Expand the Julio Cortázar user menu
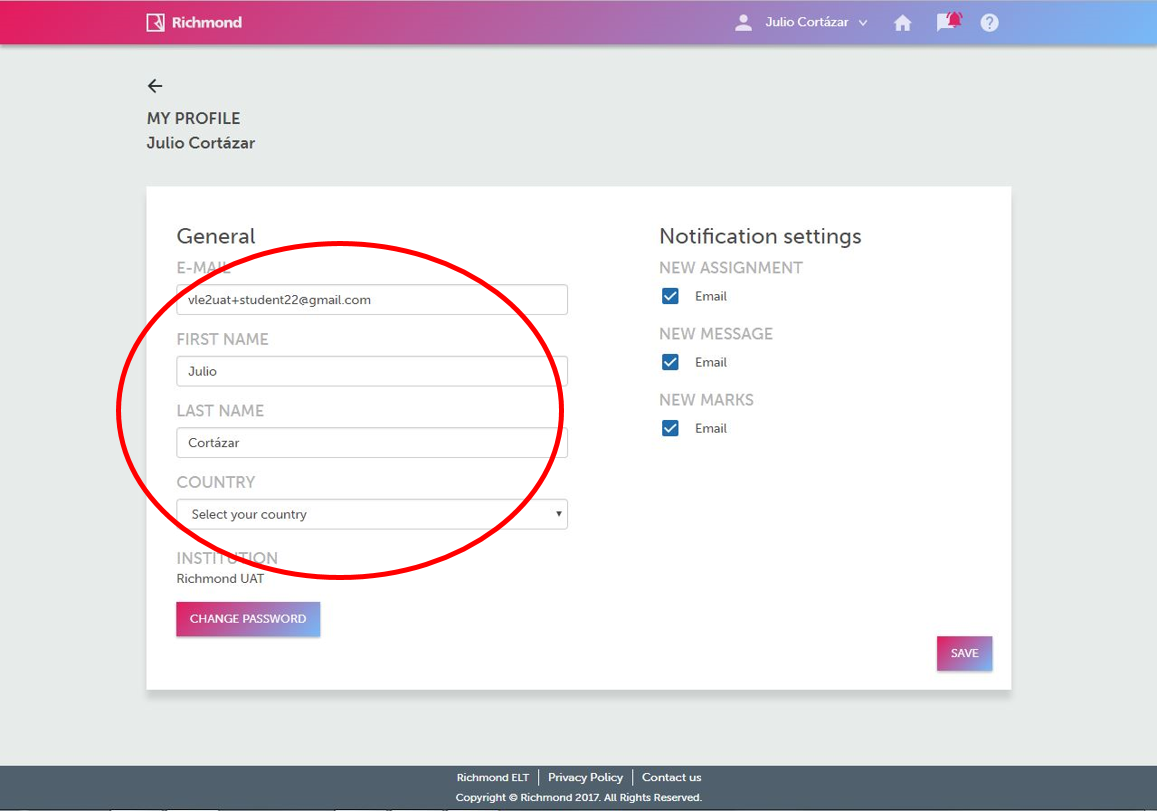This screenshot has width=1157, height=811. (x=806, y=22)
